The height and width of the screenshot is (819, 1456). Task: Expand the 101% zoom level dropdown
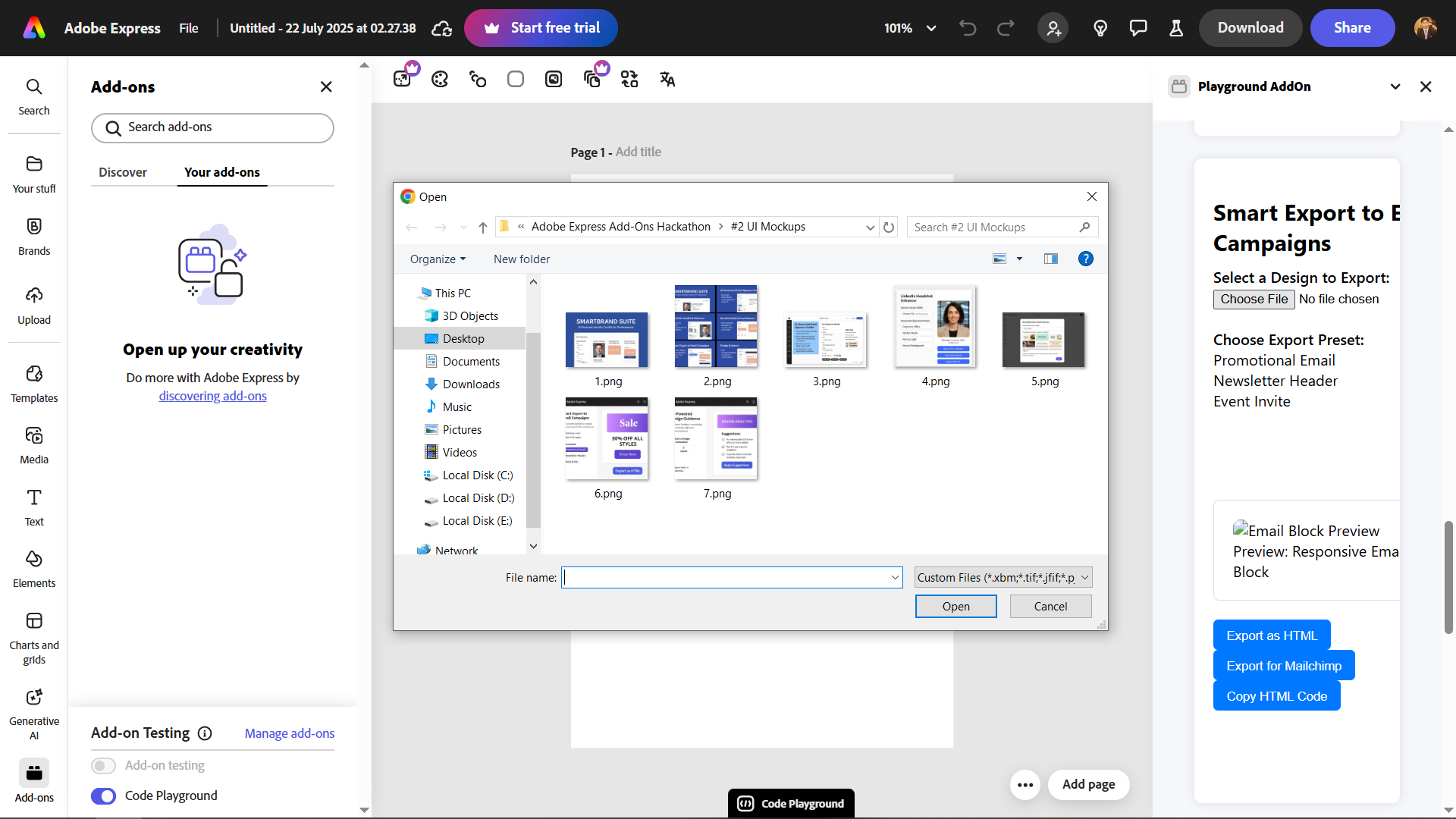pos(931,28)
